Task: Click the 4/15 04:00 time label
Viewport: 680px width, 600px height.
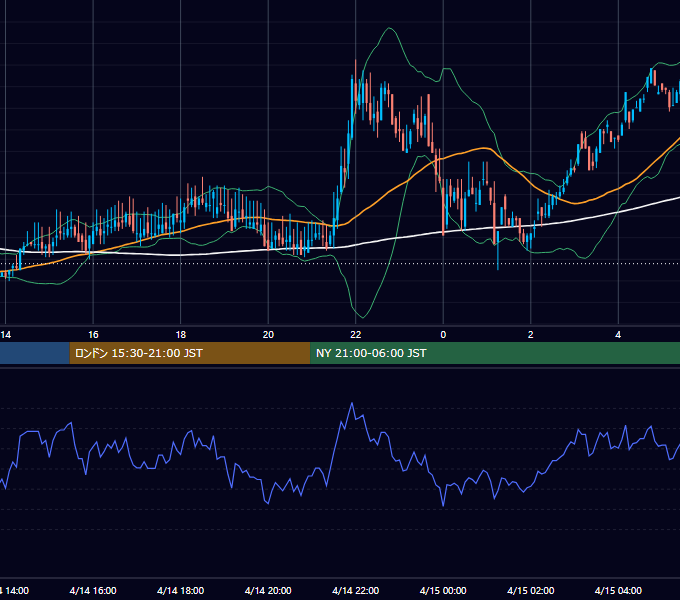Action: [x=618, y=590]
